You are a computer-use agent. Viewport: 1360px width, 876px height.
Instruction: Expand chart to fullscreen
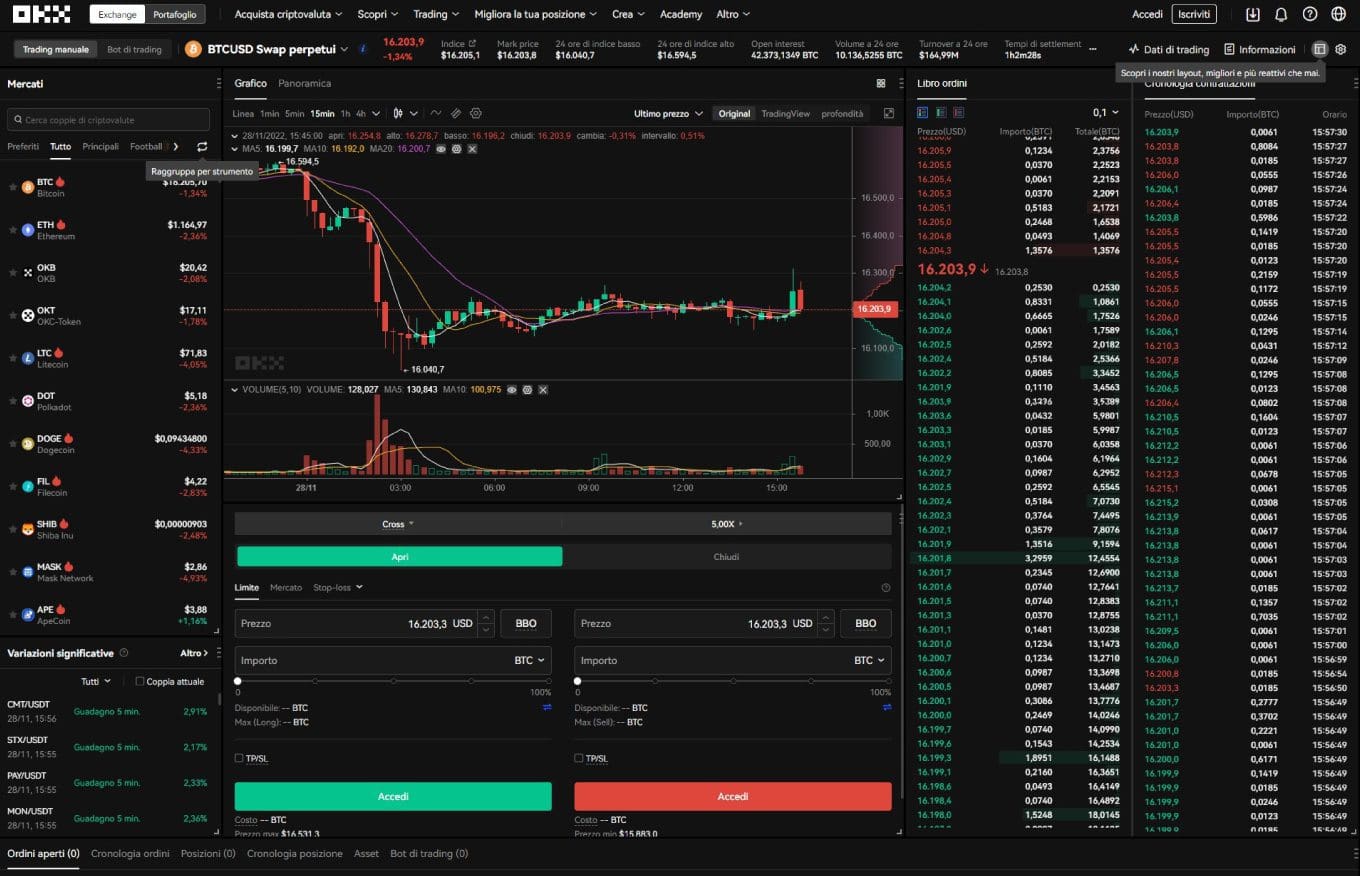tap(888, 113)
